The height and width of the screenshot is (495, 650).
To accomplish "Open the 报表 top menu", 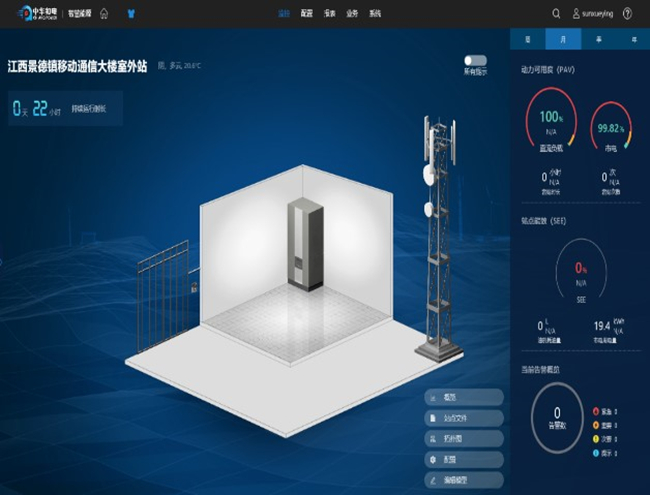I will pyautogui.click(x=330, y=14).
